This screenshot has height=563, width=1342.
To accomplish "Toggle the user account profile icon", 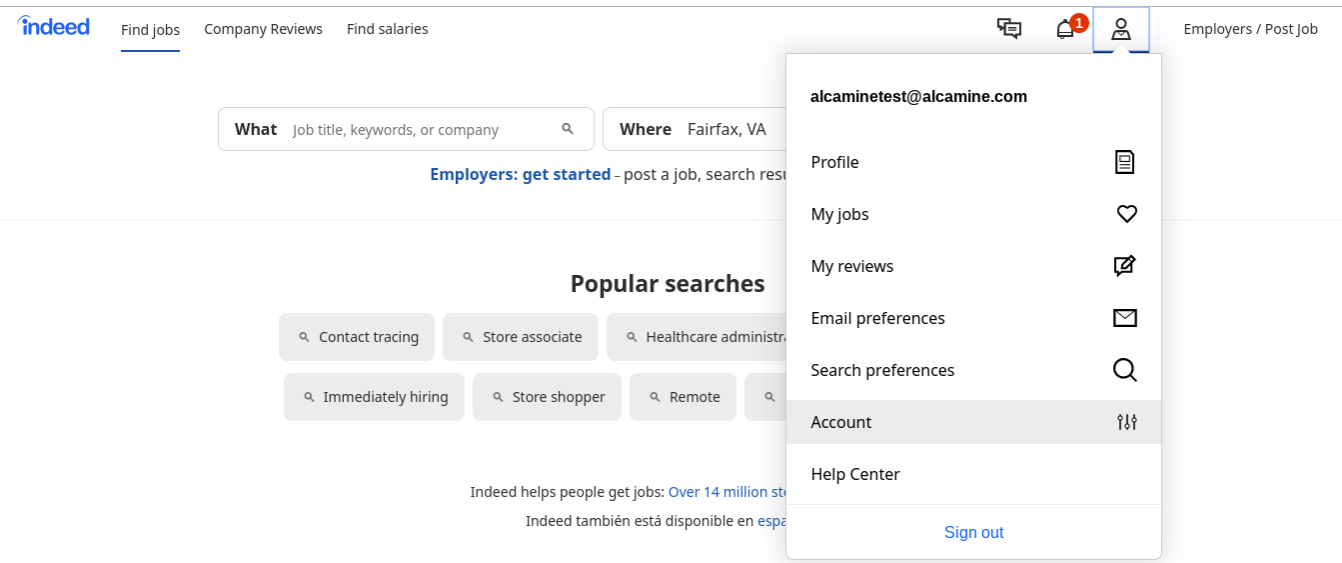I will tap(1121, 29).
